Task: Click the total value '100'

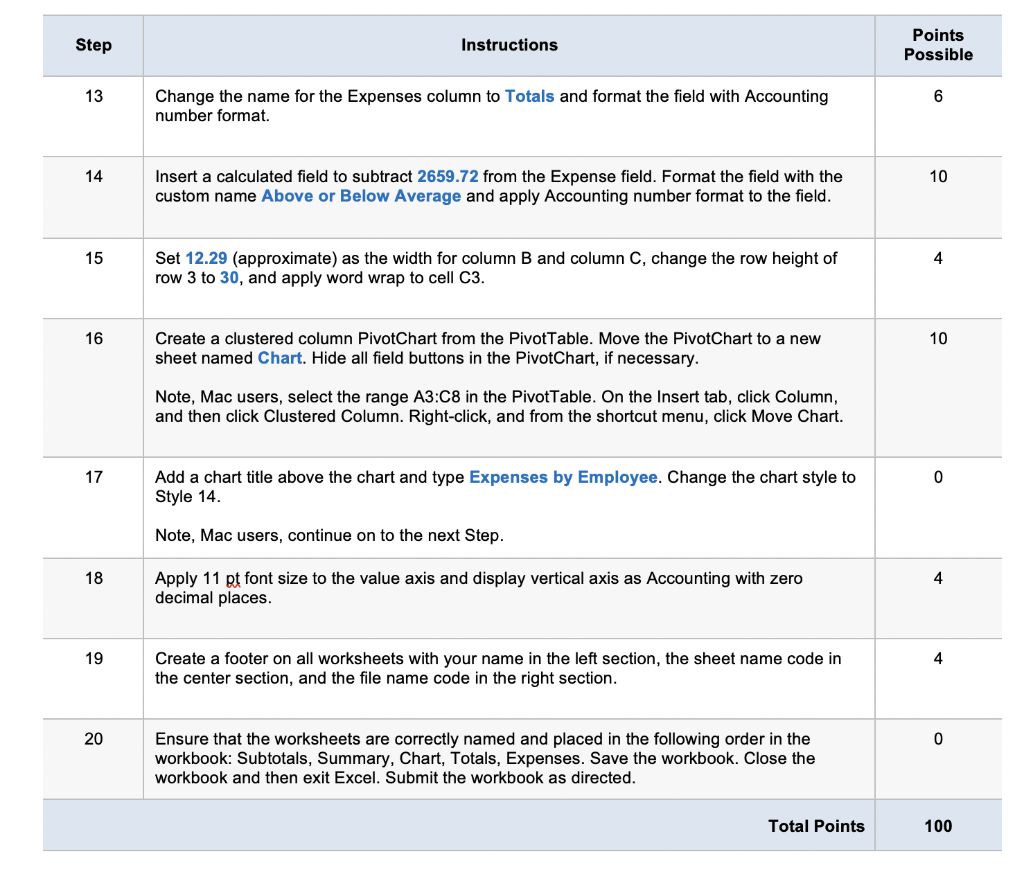Action: tap(938, 826)
